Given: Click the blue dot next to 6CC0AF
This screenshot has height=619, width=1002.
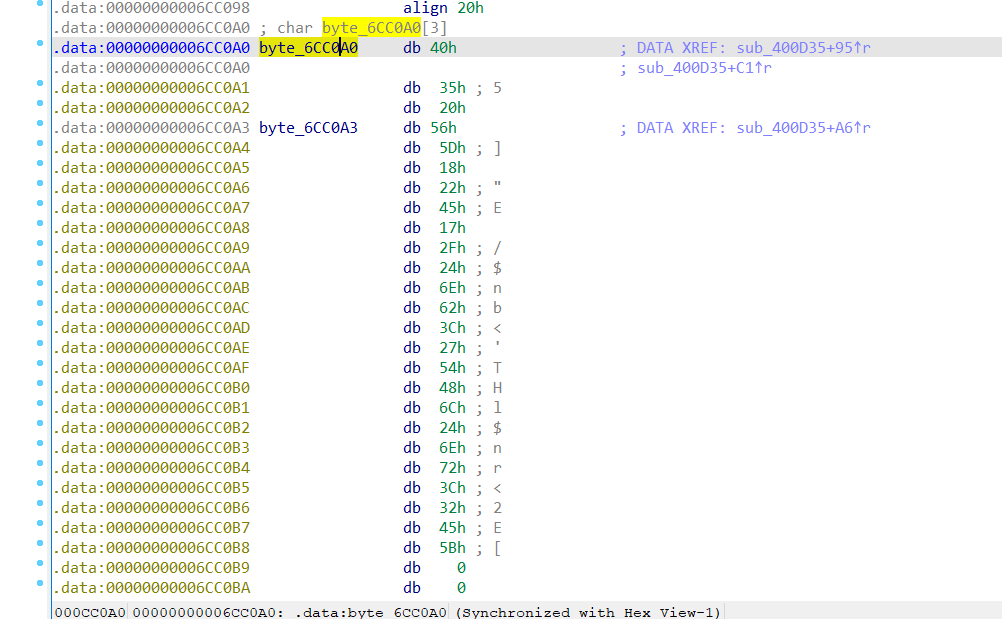Looking at the screenshot, I should click(x=38, y=367).
